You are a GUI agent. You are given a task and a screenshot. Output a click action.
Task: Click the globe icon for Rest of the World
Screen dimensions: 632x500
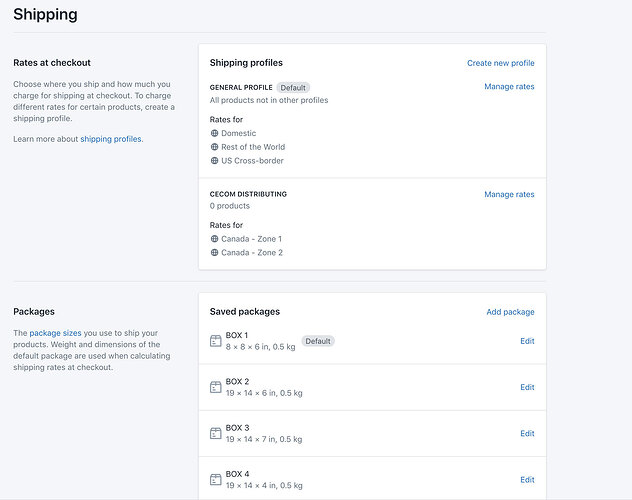pos(214,147)
